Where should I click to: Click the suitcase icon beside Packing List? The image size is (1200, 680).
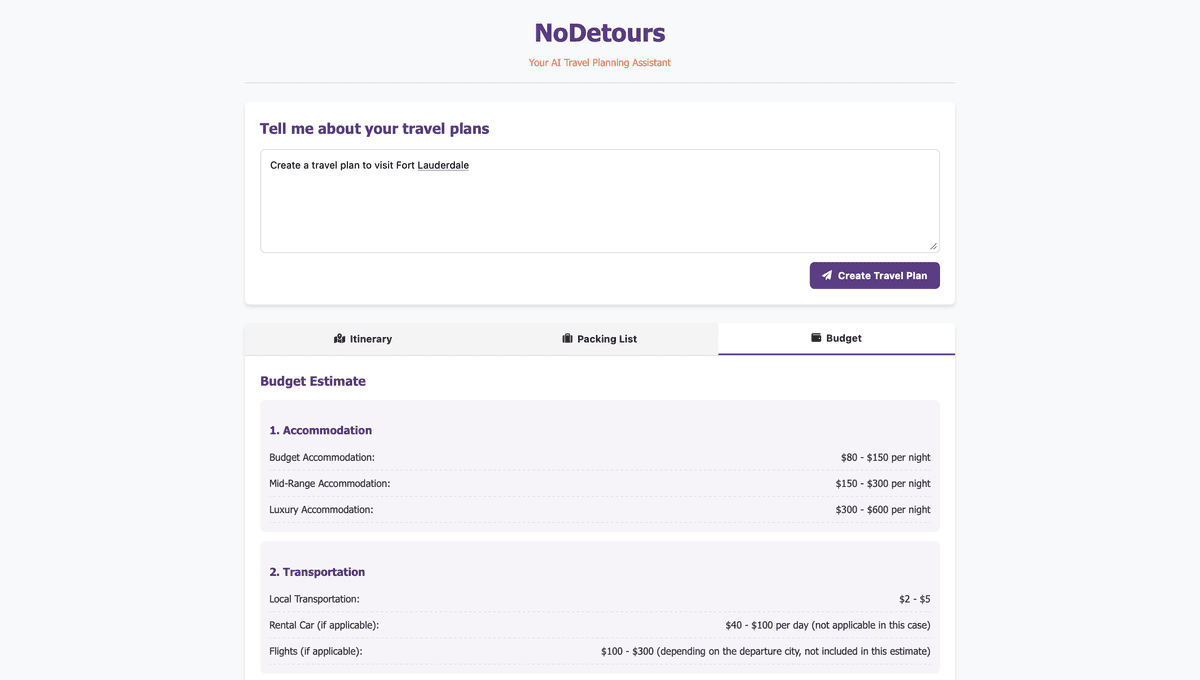[x=566, y=338]
